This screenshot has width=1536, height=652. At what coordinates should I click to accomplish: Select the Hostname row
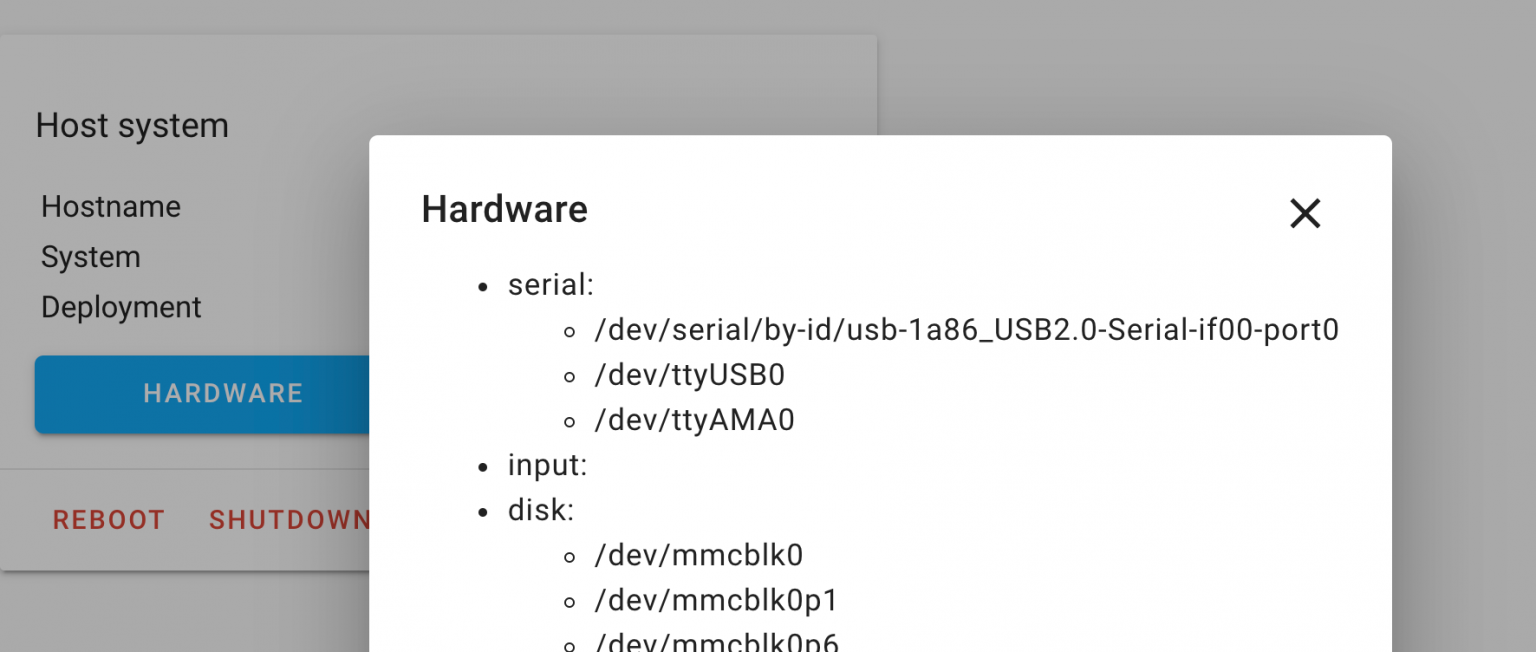click(111, 207)
